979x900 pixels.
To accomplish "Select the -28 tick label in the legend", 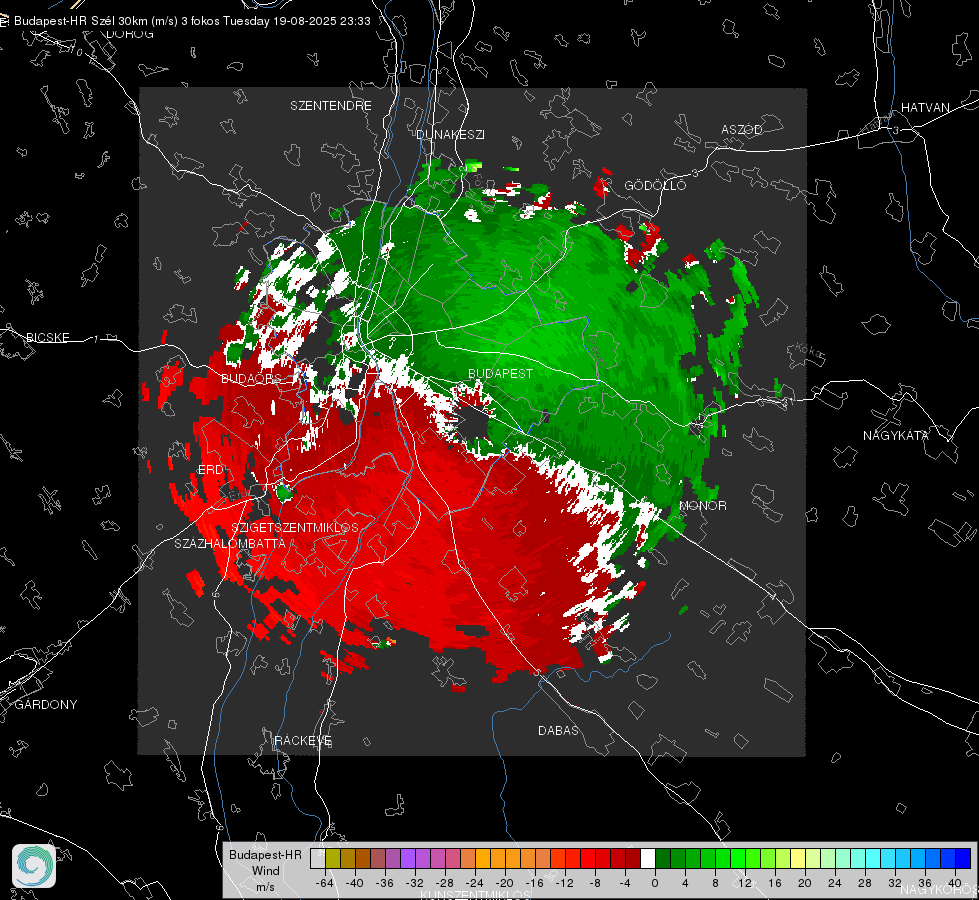I will 445,883.
